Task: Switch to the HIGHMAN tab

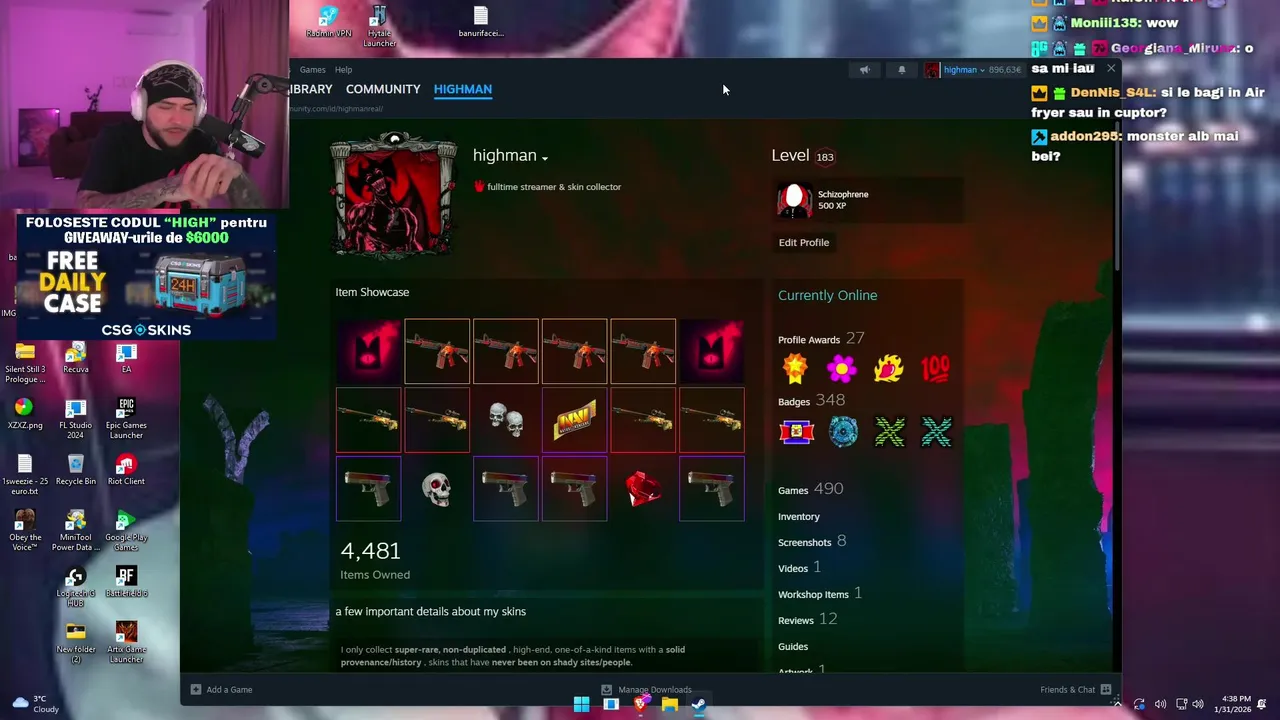Action: [x=463, y=89]
